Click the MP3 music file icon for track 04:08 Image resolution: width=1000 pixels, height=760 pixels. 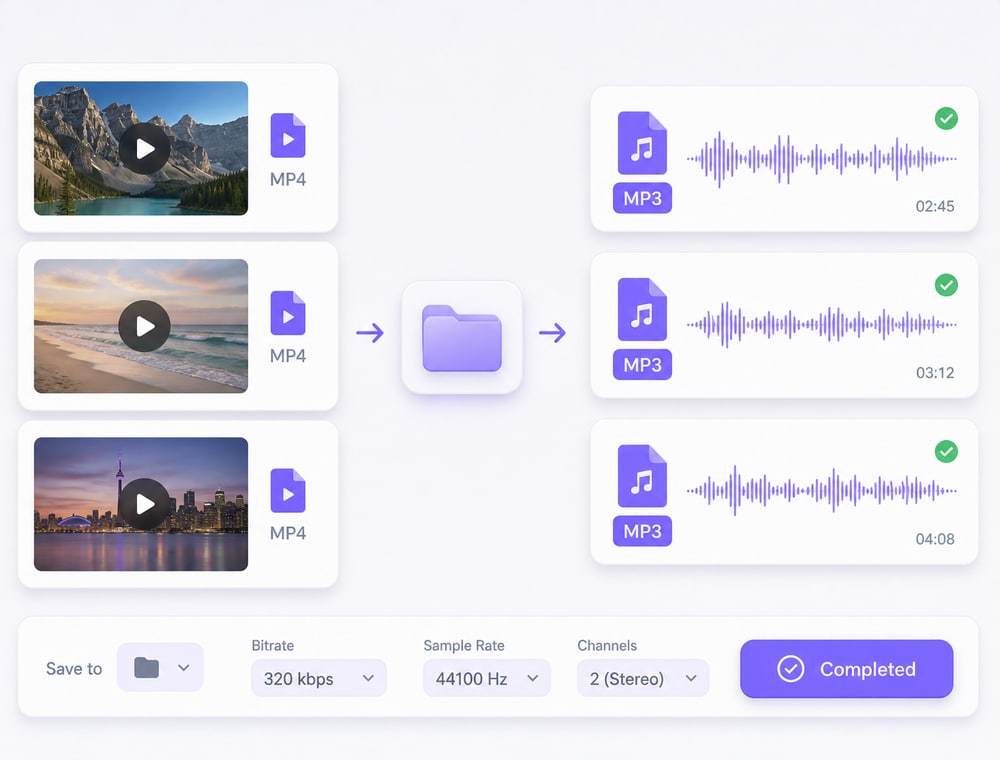tap(642, 476)
